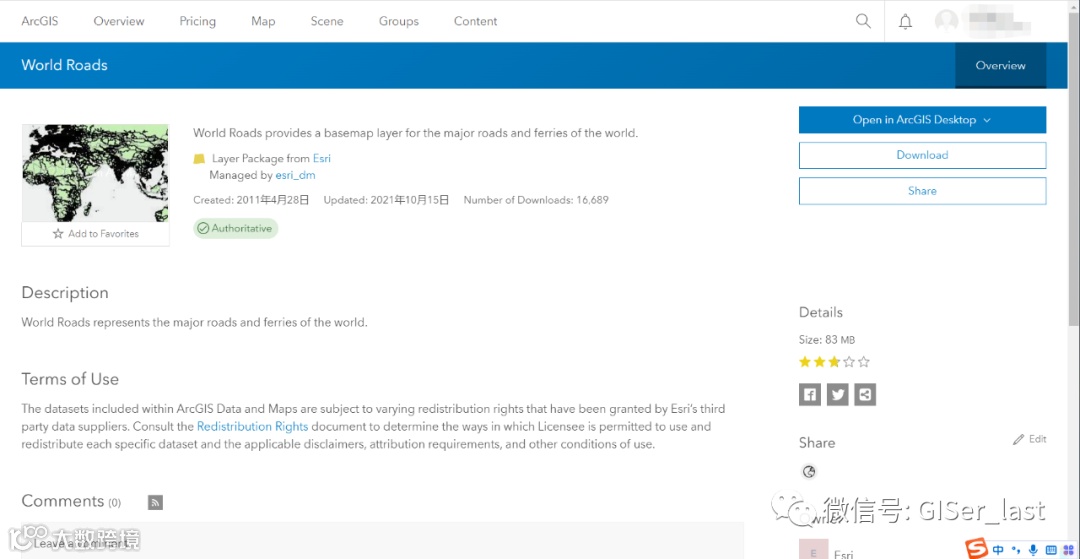1080x559 pixels.
Task: Click the Description heading
Action: 65,293
